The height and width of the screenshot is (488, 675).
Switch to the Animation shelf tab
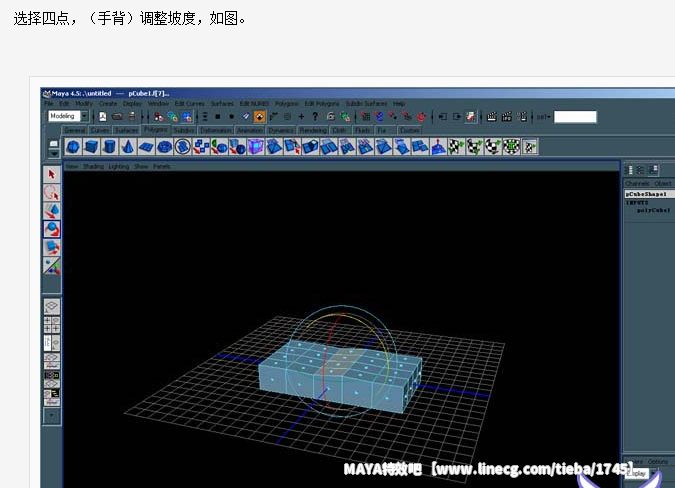tap(250, 130)
